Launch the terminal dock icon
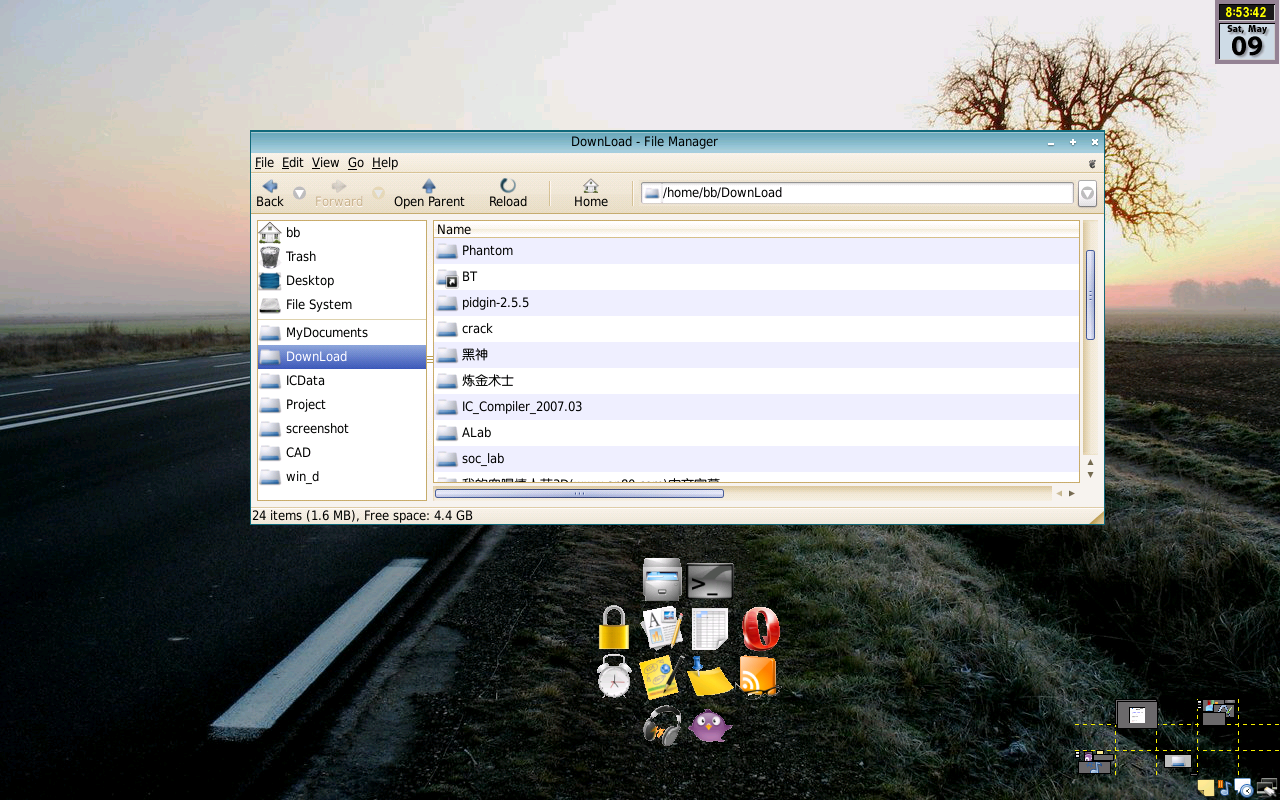Image resolution: width=1280 pixels, height=800 pixels. pyautogui.click(x=710, y=581)
